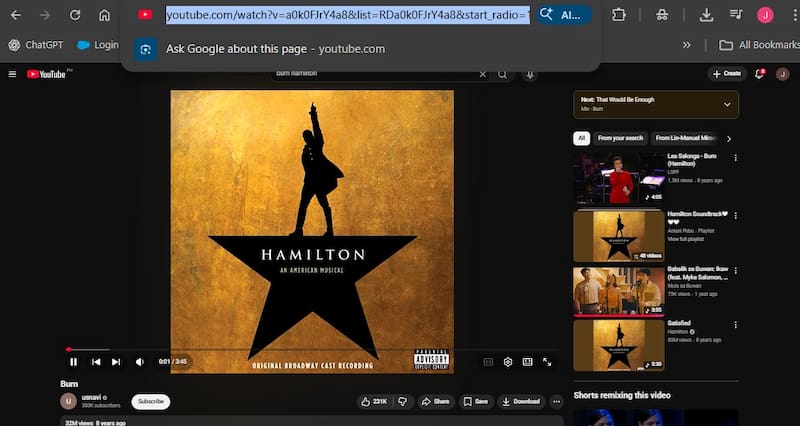Screen dimensions: 800x426
Task: Mute the video volume
Action: pyautogui.click(x=140, y=362)
